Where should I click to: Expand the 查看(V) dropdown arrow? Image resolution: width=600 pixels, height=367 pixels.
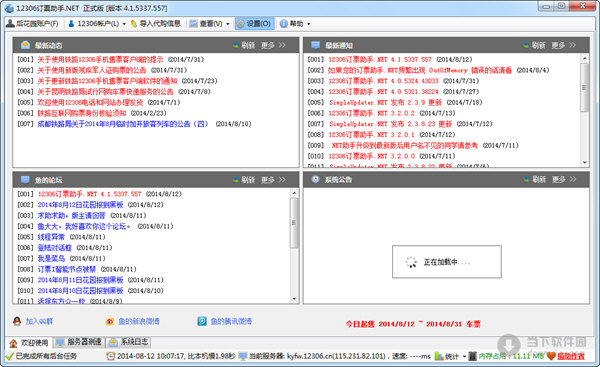point(228,24)
